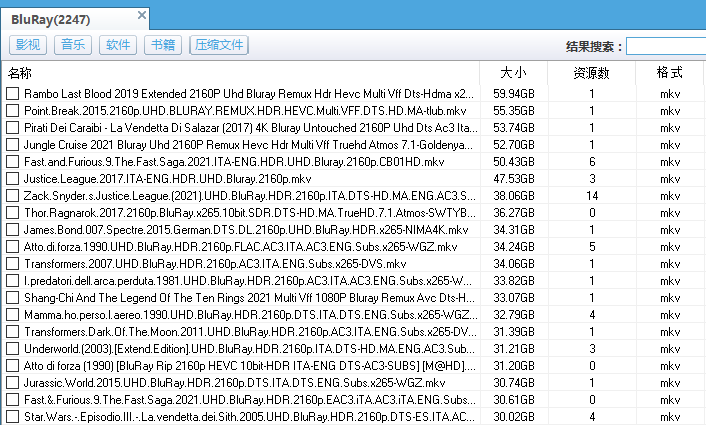Click the 50.43GB size value
The height and width of the screenshot is (425, 706).
pos(514,162)
